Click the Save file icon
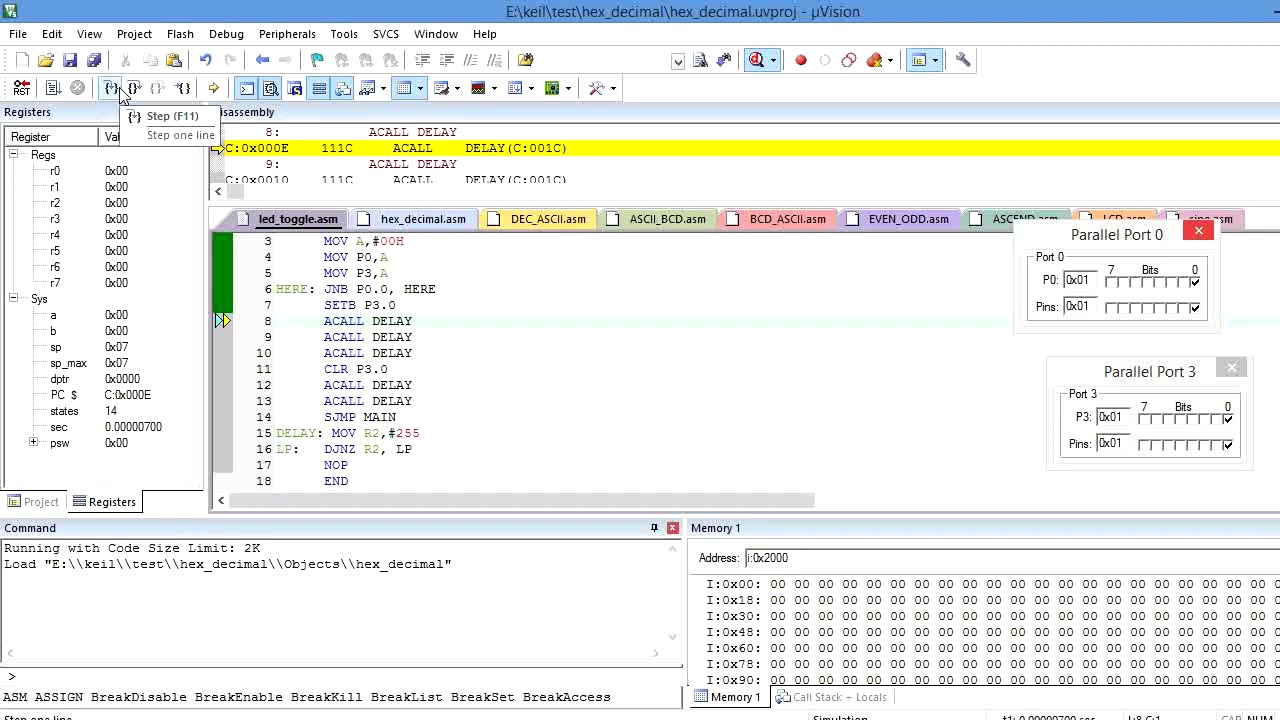The height and width of the screenshot is (720, 1280). point(70,60)
